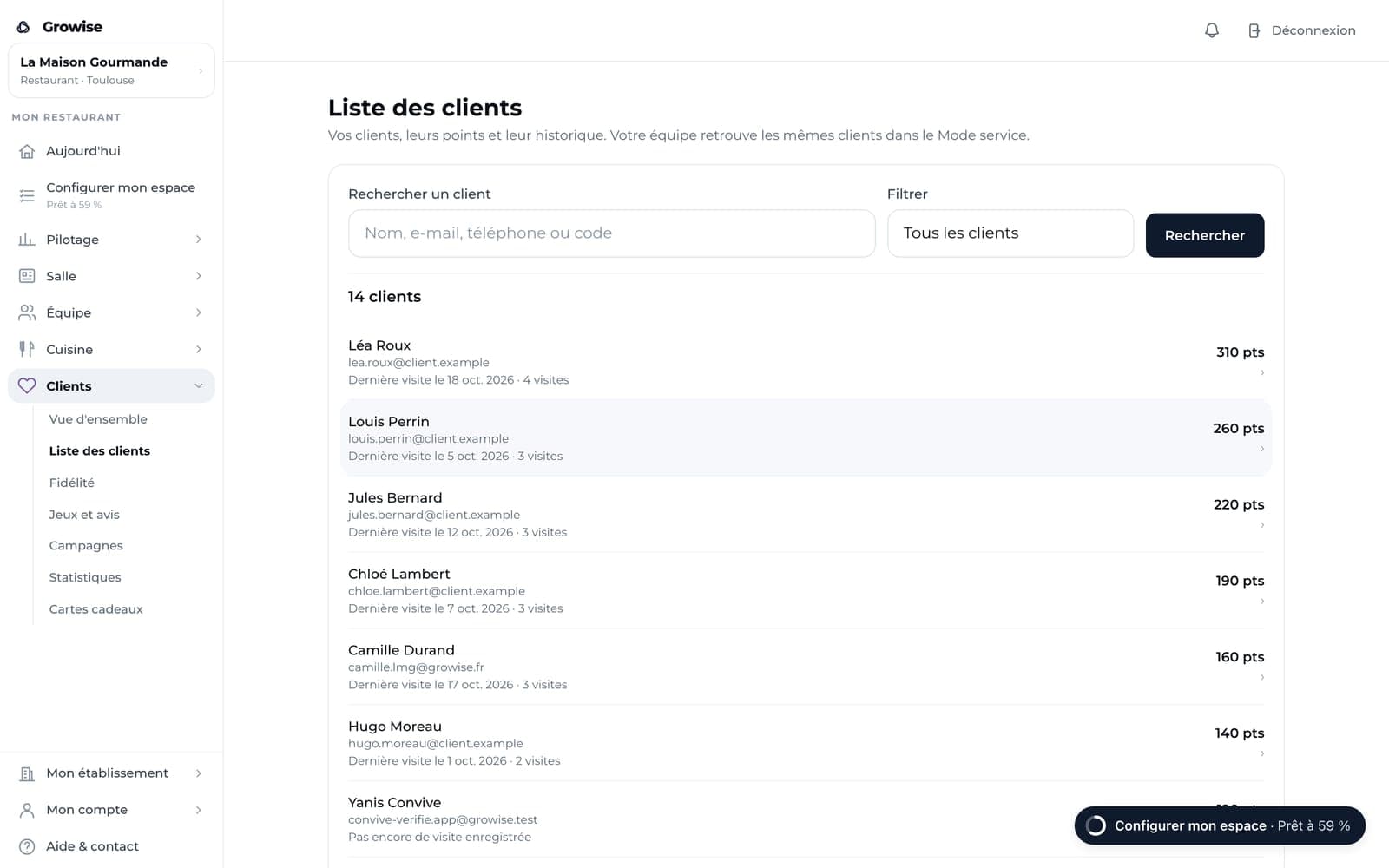
Task: Click the Rechercher button
Action: click(1205, 235)
